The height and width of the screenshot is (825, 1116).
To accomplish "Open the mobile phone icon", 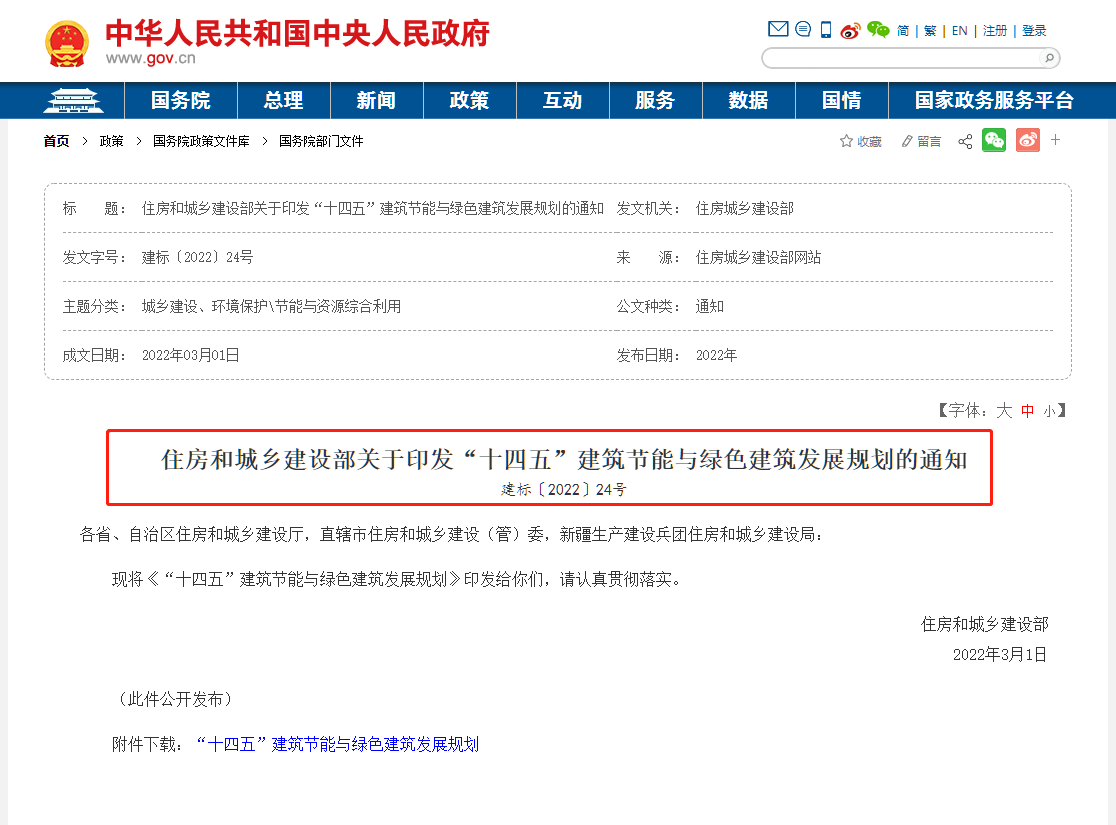I will coord(826,30).
